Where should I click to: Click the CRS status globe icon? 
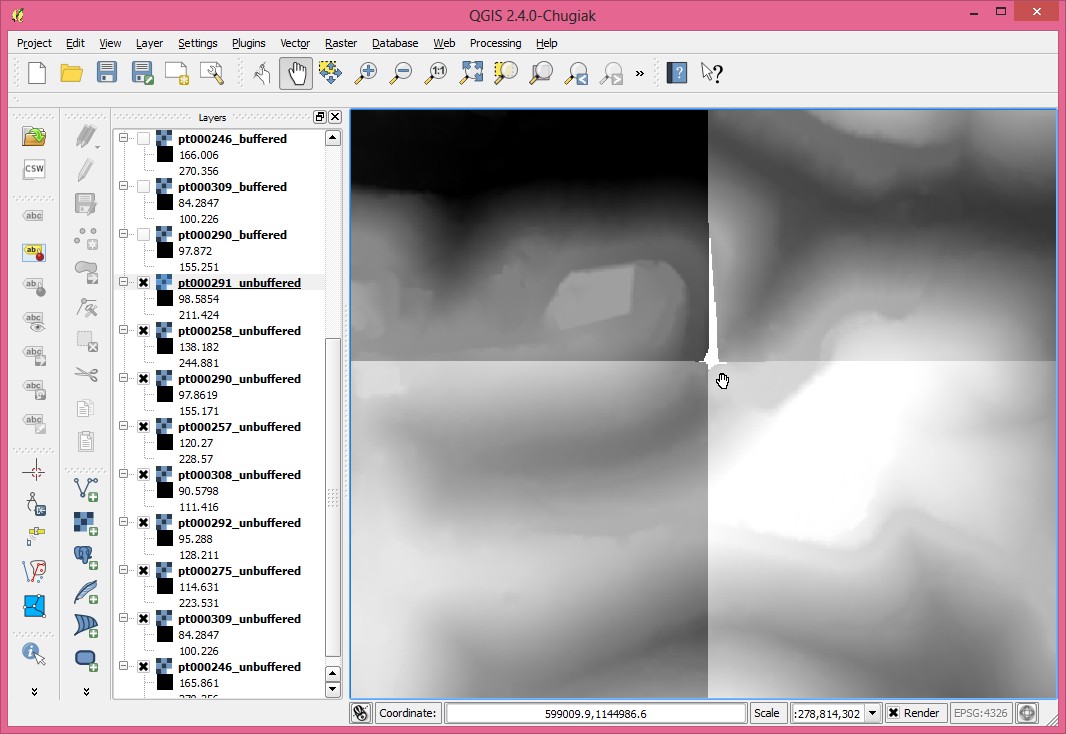1027,713
